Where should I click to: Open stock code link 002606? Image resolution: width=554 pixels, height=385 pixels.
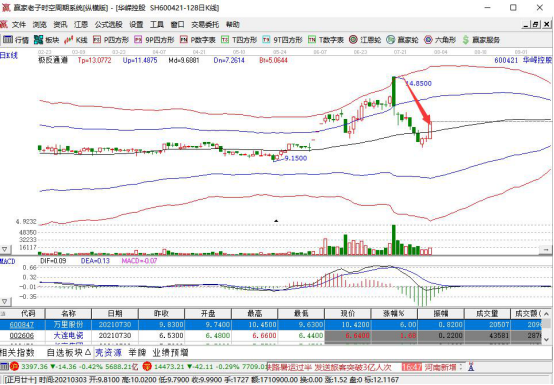[x=22, y=335]
